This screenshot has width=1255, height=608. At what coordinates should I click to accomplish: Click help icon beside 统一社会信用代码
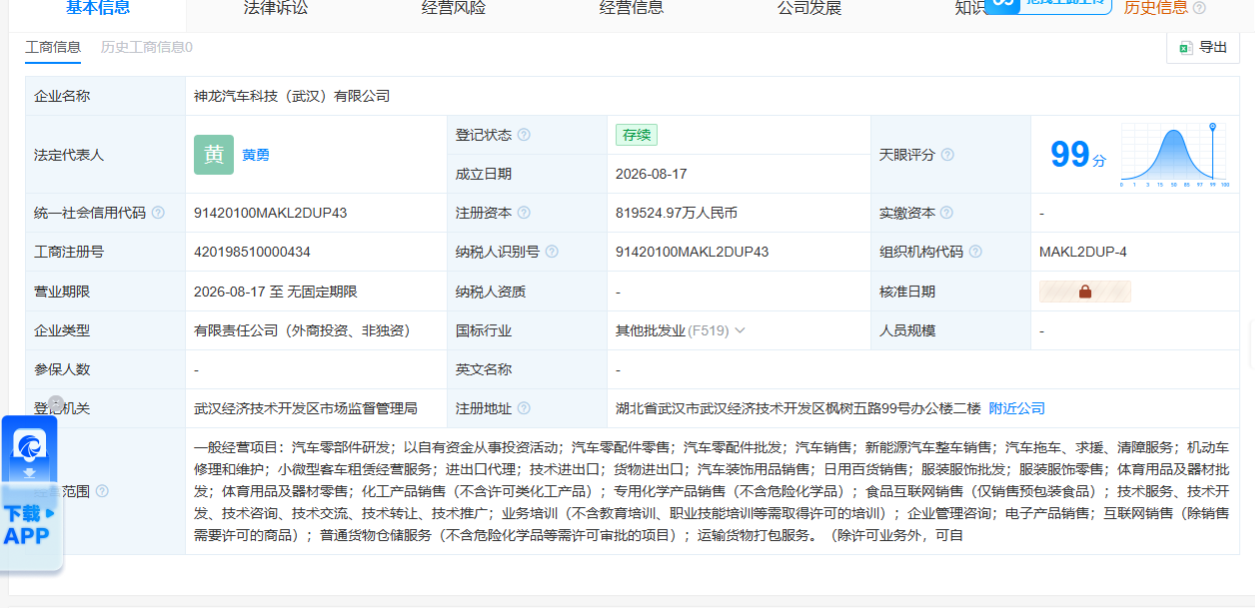tap(158, 213)
